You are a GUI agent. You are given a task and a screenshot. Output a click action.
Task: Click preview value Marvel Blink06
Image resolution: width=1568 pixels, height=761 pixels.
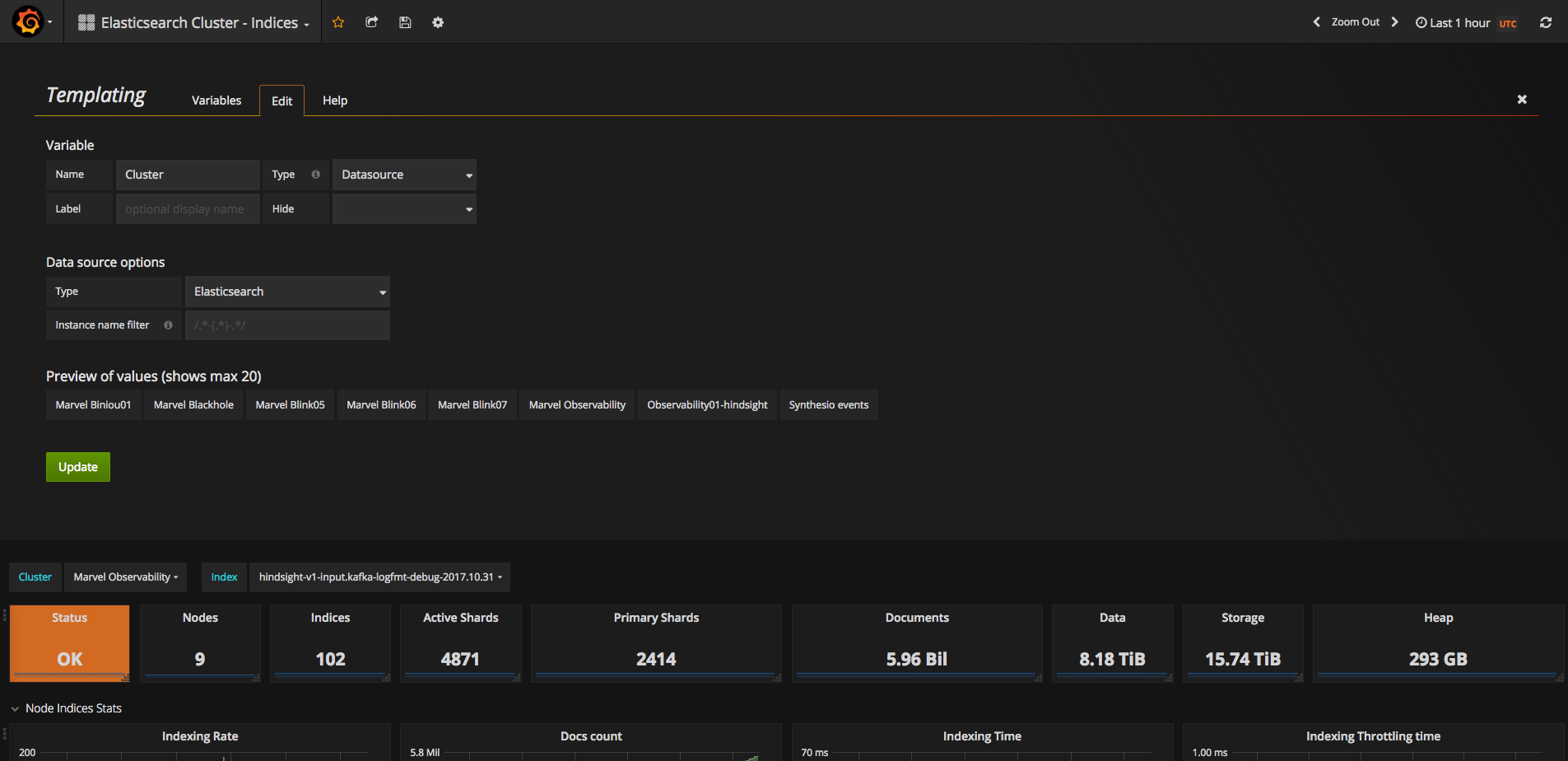pyautogui.click(x=381, y=405)
